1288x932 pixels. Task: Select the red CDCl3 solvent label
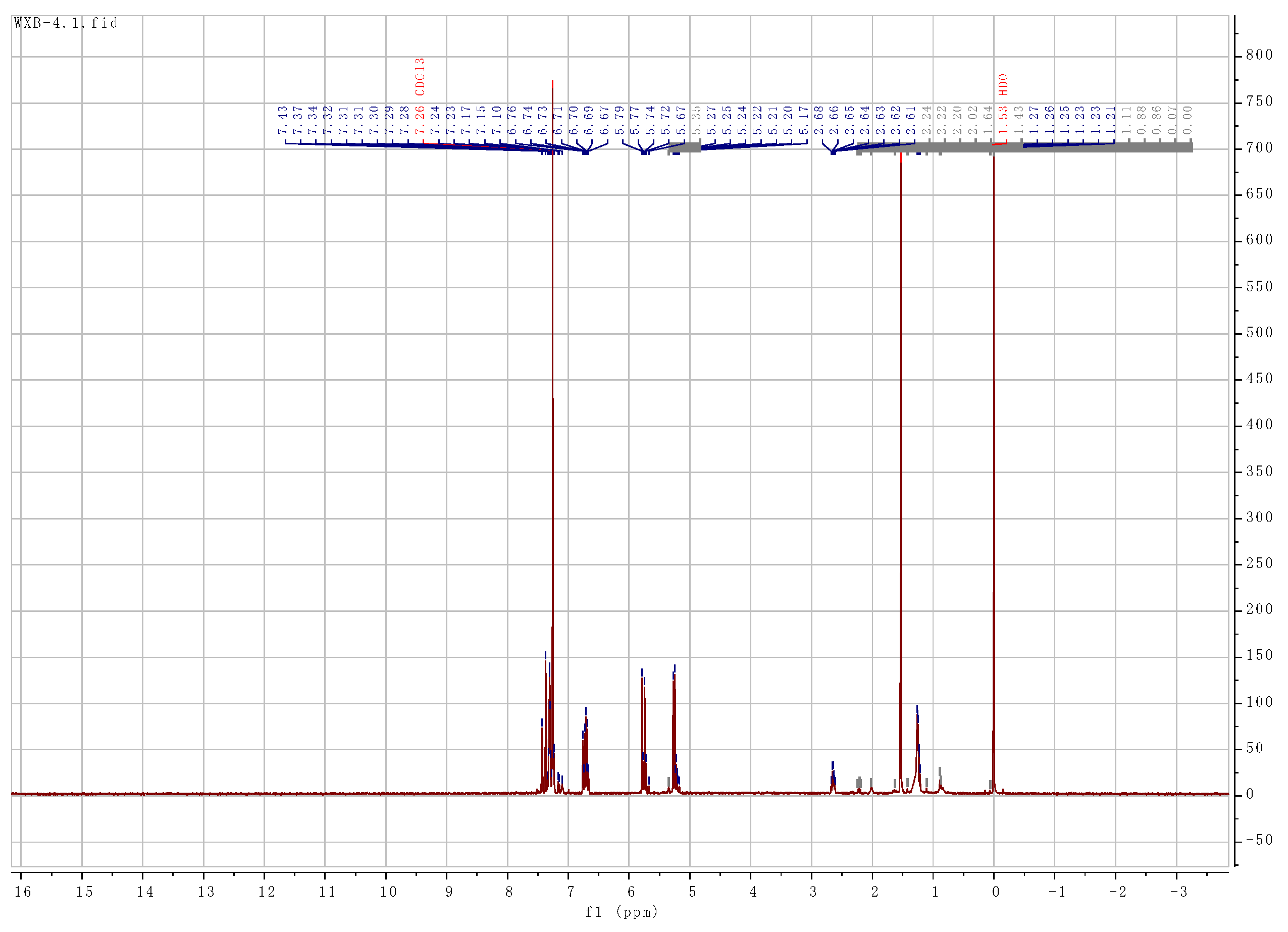(420, 77)
